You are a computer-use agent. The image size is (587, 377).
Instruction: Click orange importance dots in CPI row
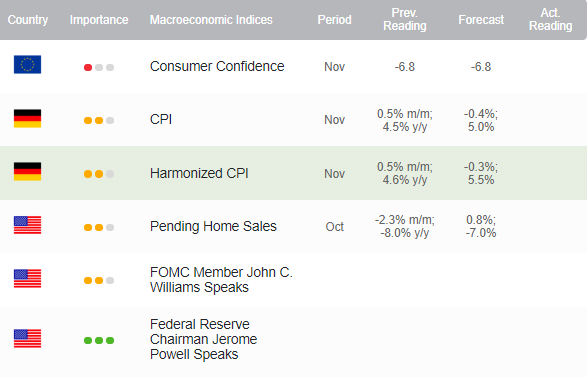[94, 121]
